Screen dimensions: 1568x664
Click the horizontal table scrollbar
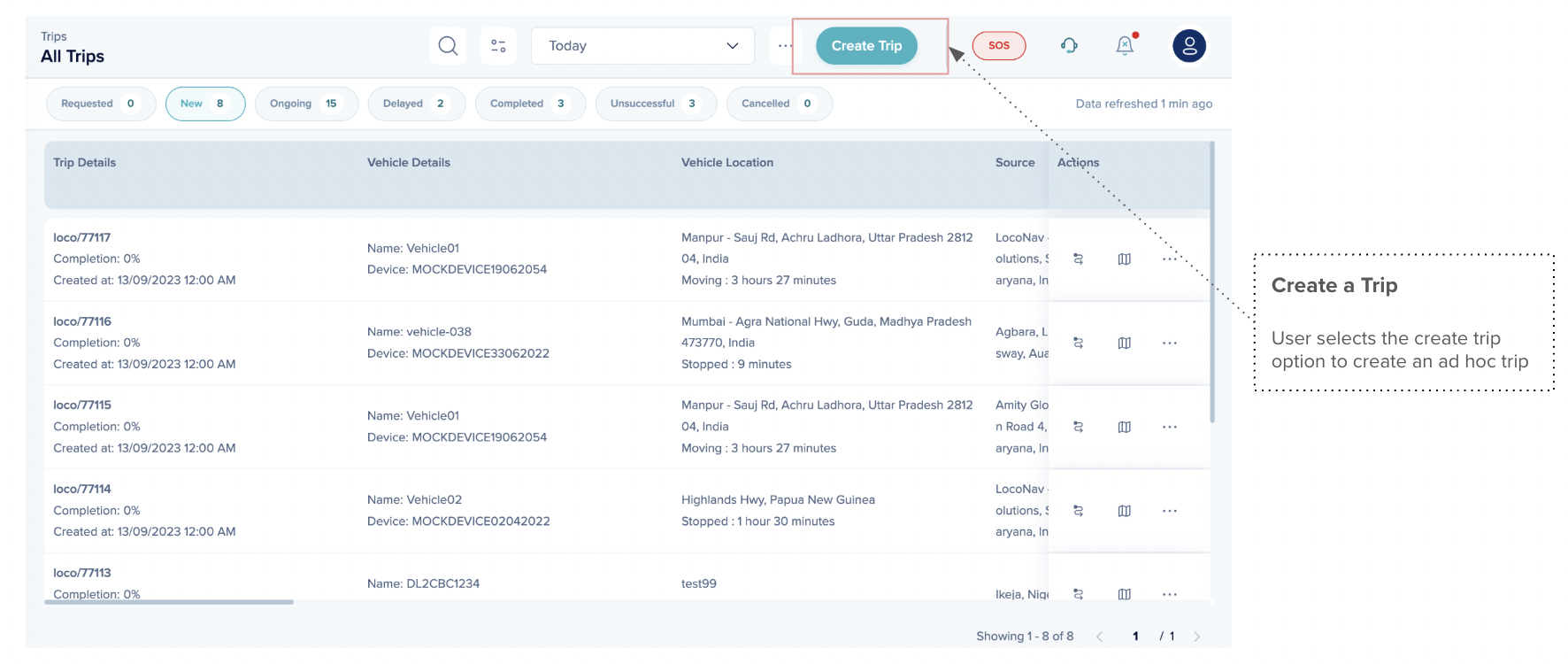169,602
